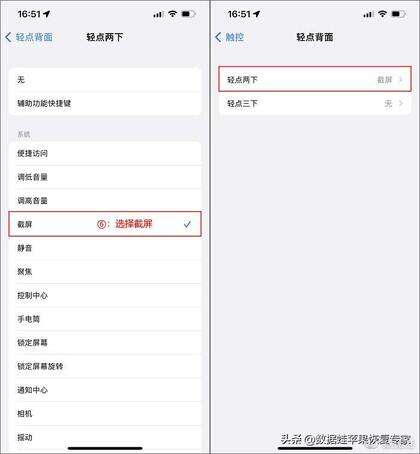Tap the Wi-Fi icon in right status bar
Screen dimensions: 420x454
382,14
